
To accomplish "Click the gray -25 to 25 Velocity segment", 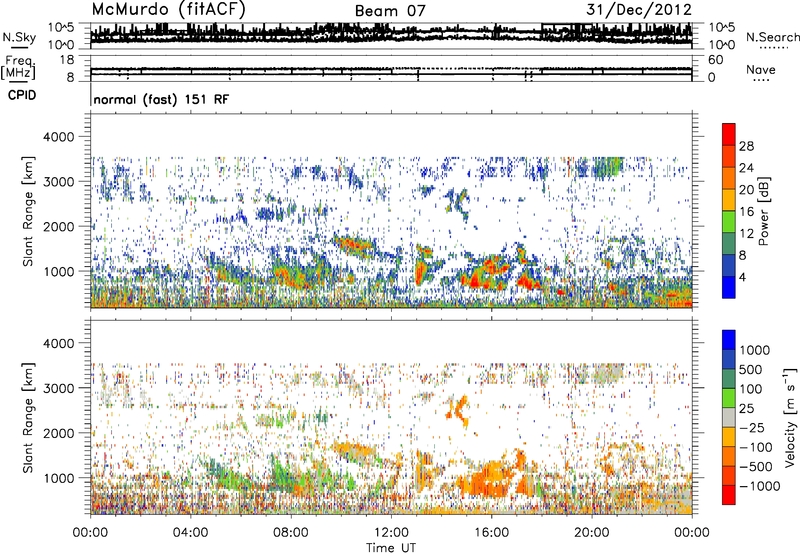I will coord(729,417).
